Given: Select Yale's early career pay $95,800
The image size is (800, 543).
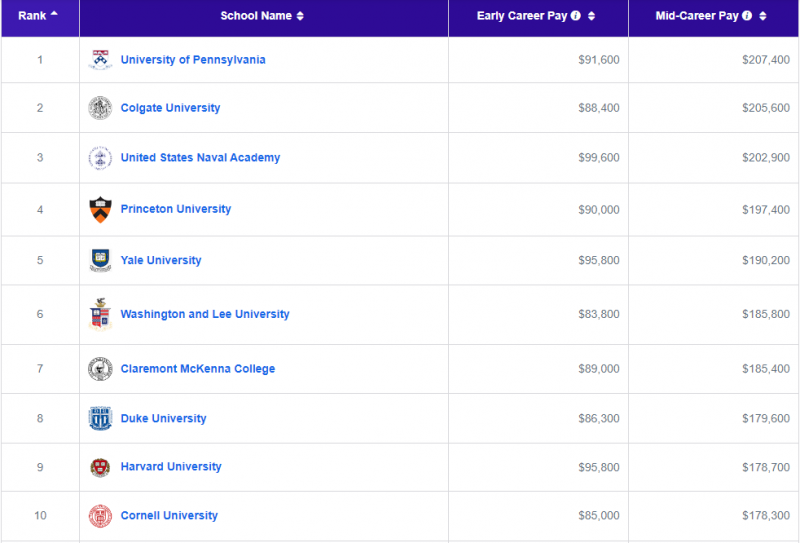Looking at the screenshot, I should (599, 260).
